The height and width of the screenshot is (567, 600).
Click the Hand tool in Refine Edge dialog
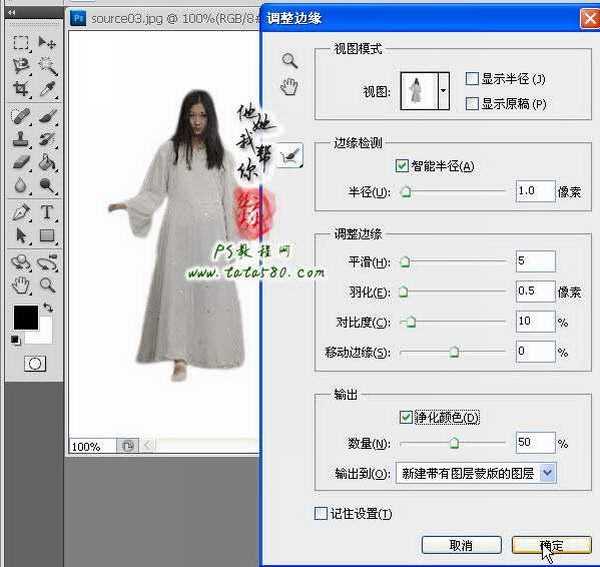pyautogui.click(x=289, y=88)
